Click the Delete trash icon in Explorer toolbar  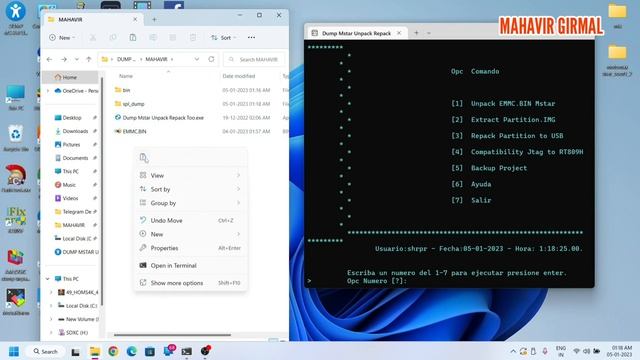[193, 38]
